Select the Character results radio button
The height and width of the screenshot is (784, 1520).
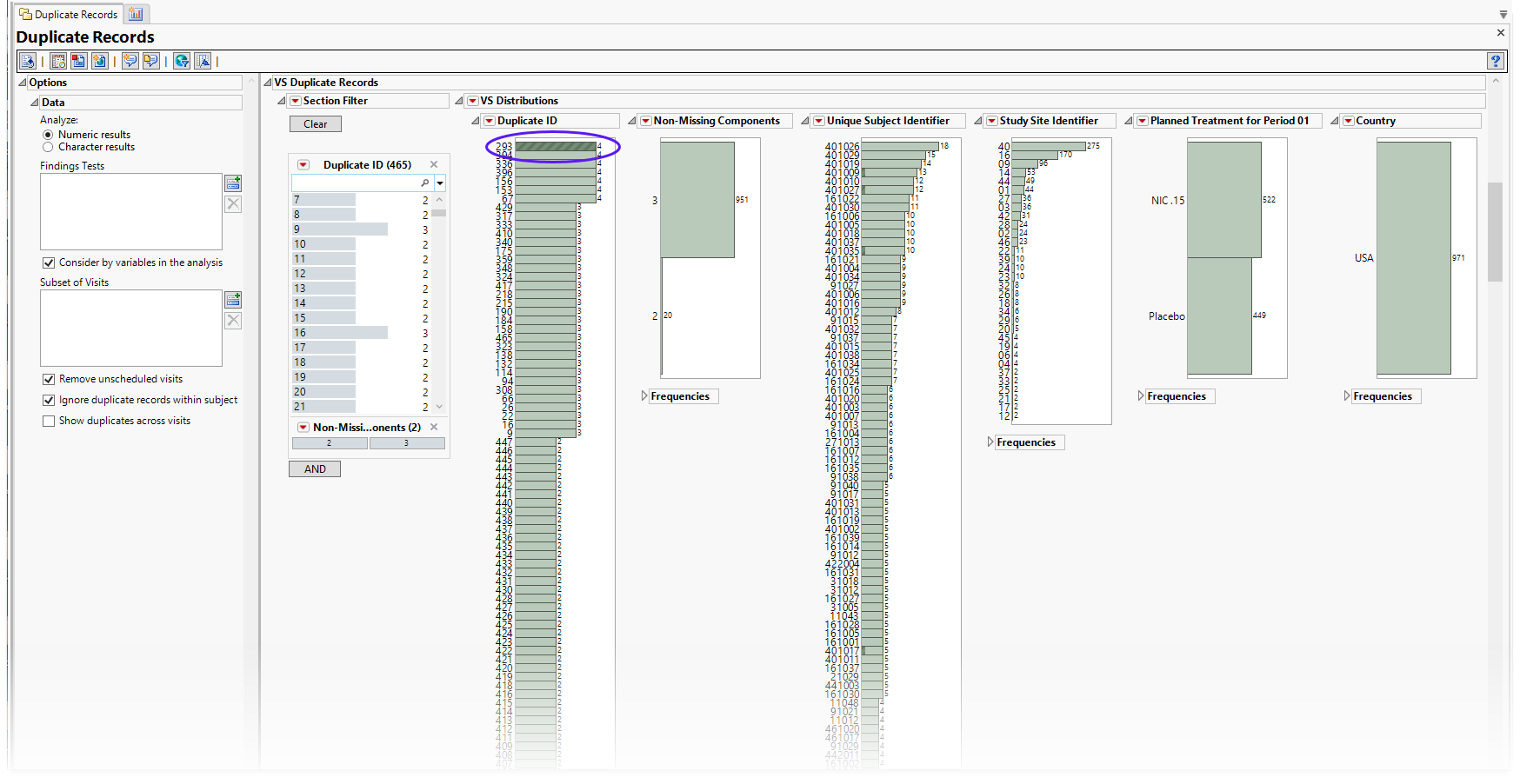pos(48,147)
